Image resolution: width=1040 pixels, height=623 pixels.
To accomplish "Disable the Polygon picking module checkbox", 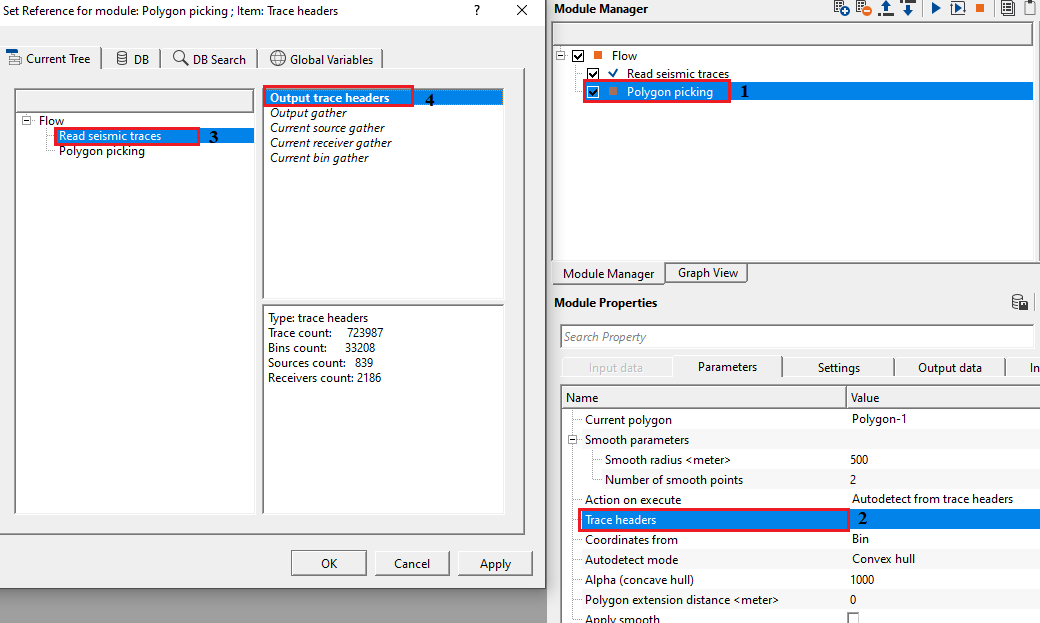I will tap(594, 92).
